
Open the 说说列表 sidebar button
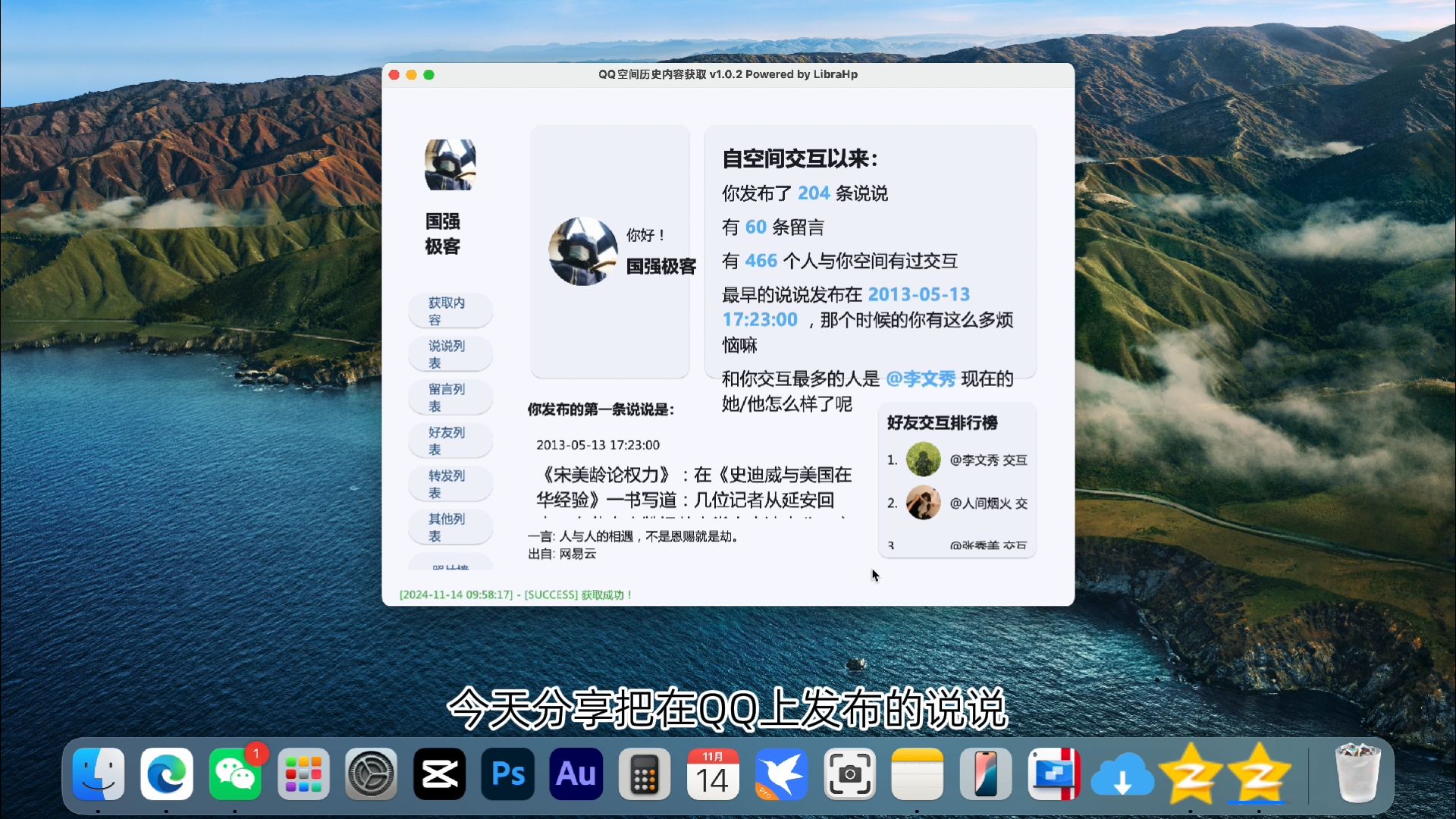click(450, 354)
